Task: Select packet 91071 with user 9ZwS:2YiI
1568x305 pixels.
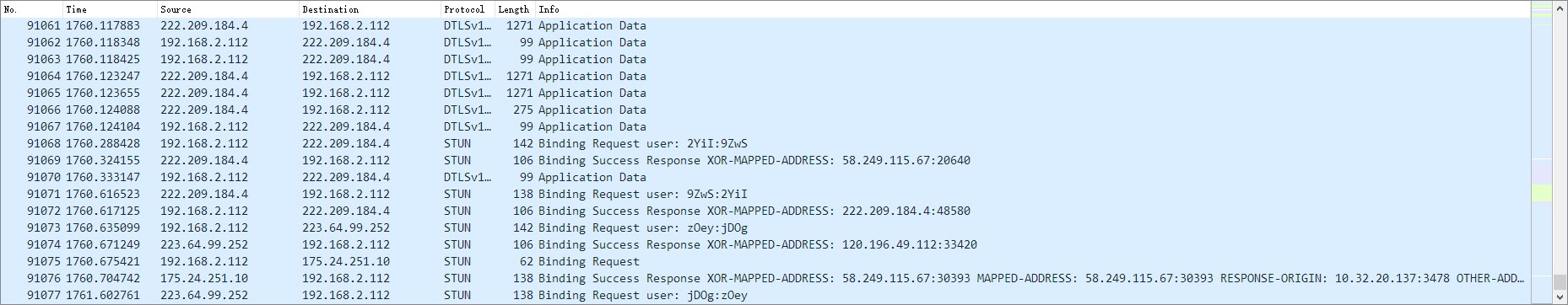Action: click(x=765, y=194)
